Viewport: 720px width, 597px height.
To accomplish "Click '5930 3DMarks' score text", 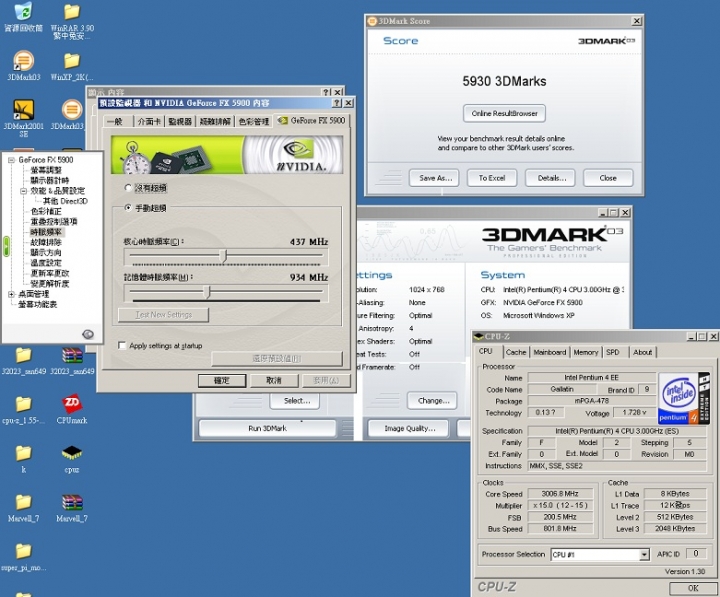I will tap(504, 81).
